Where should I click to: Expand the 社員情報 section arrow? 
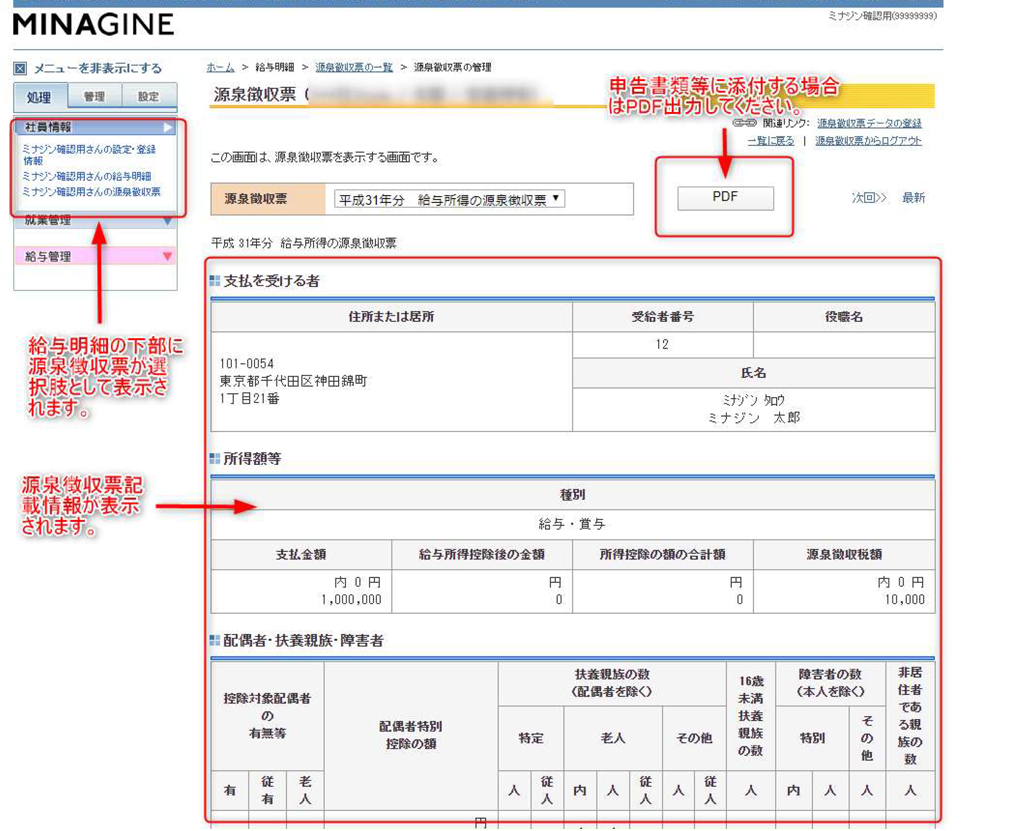tap(168, 127)
